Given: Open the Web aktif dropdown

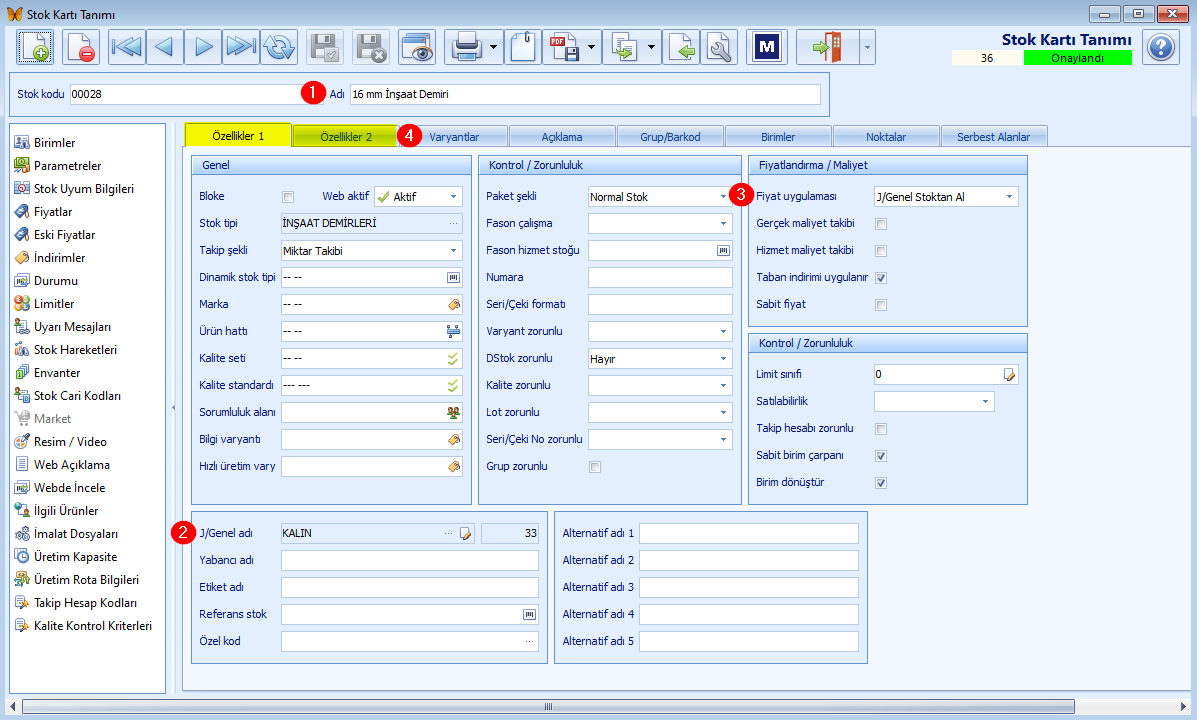Looking at the screenshot, I should 453,196.
